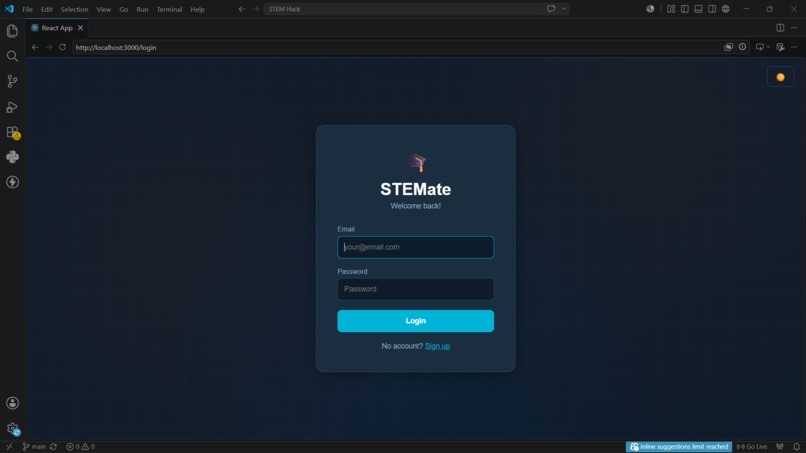Click Go Live in the status bar

tap(752, 447)
